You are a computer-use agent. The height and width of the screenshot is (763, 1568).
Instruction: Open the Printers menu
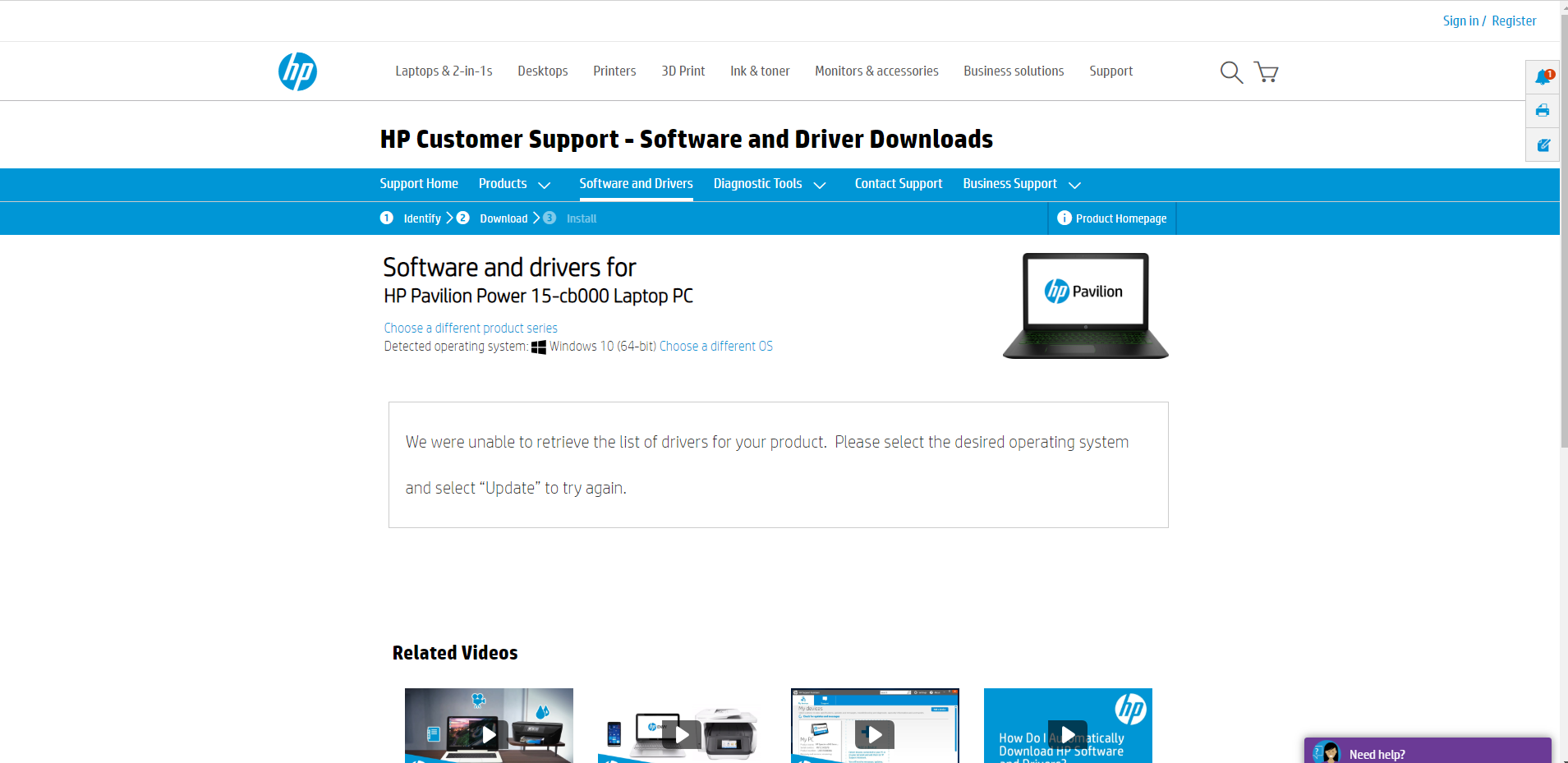(x=614, y=71)
